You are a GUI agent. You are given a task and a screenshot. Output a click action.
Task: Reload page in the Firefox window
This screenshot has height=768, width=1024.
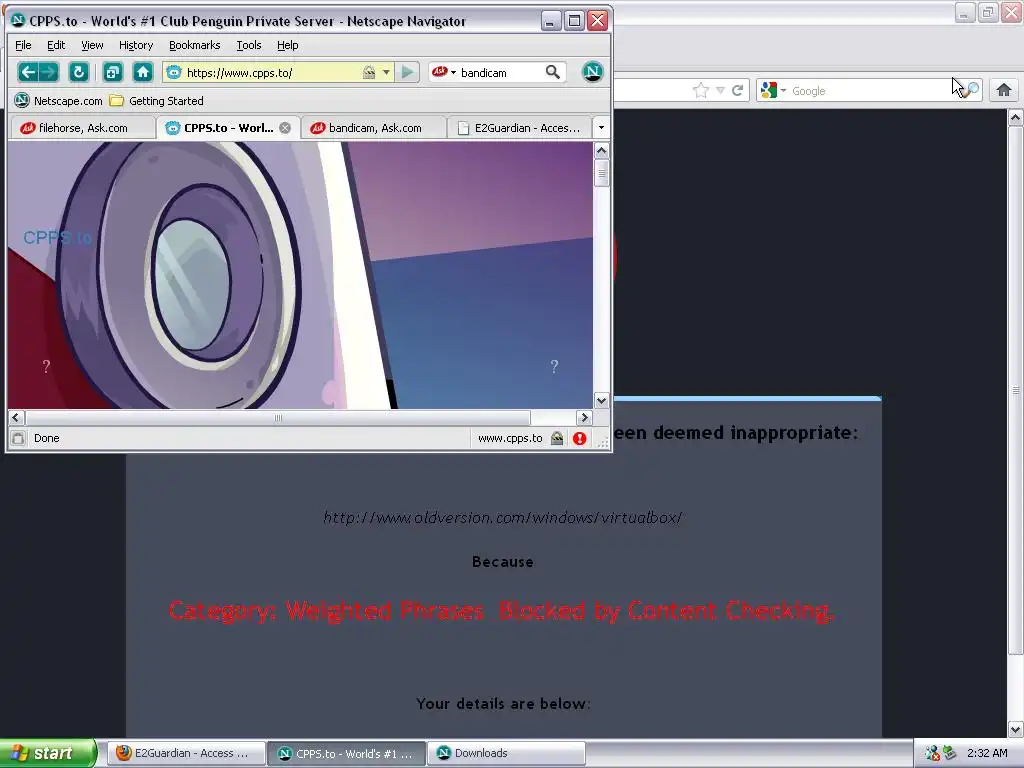738,90
